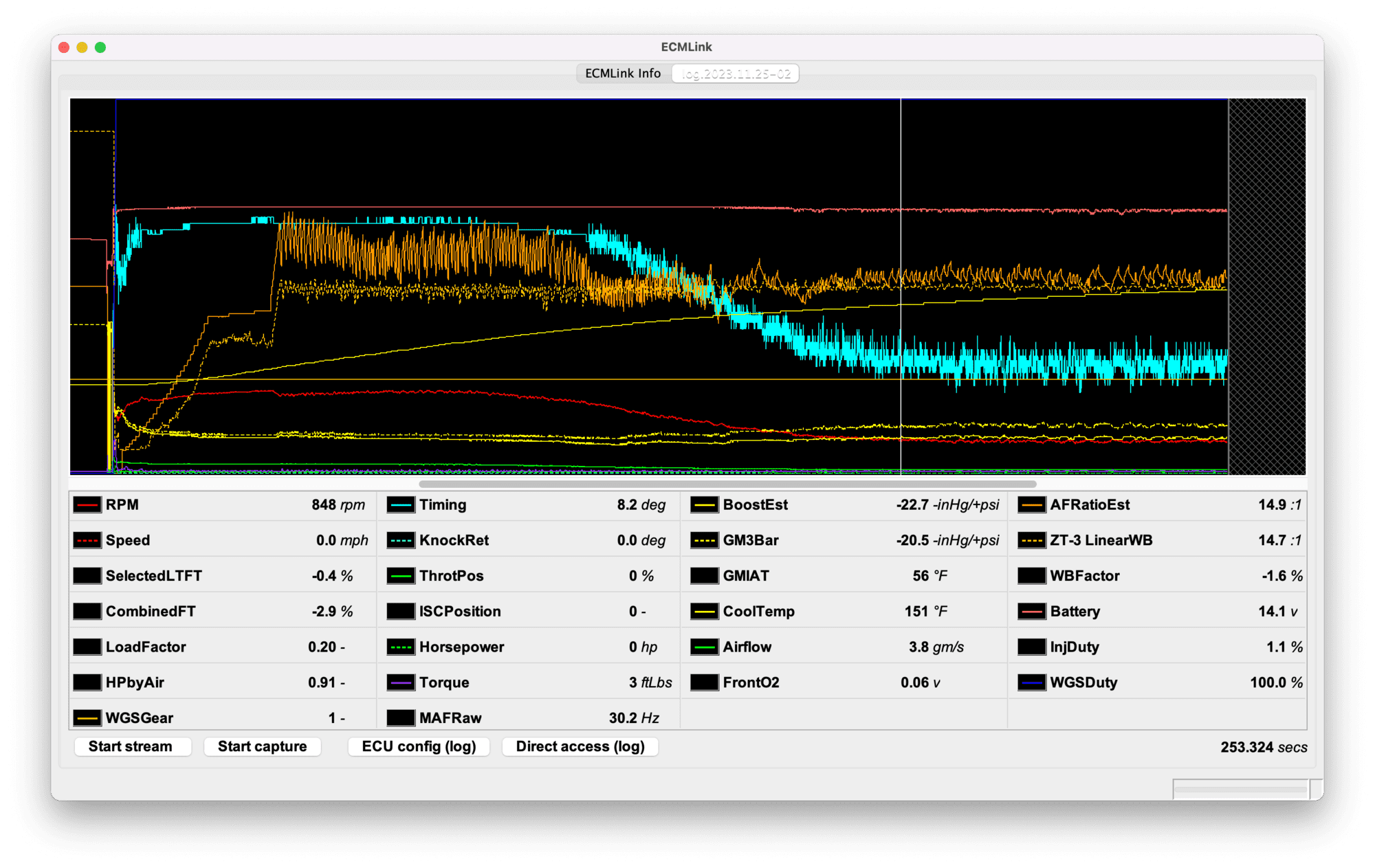This screenshot has height=868, width=1375.
Task: Select the KnockRet label
Action: [454, 541]
